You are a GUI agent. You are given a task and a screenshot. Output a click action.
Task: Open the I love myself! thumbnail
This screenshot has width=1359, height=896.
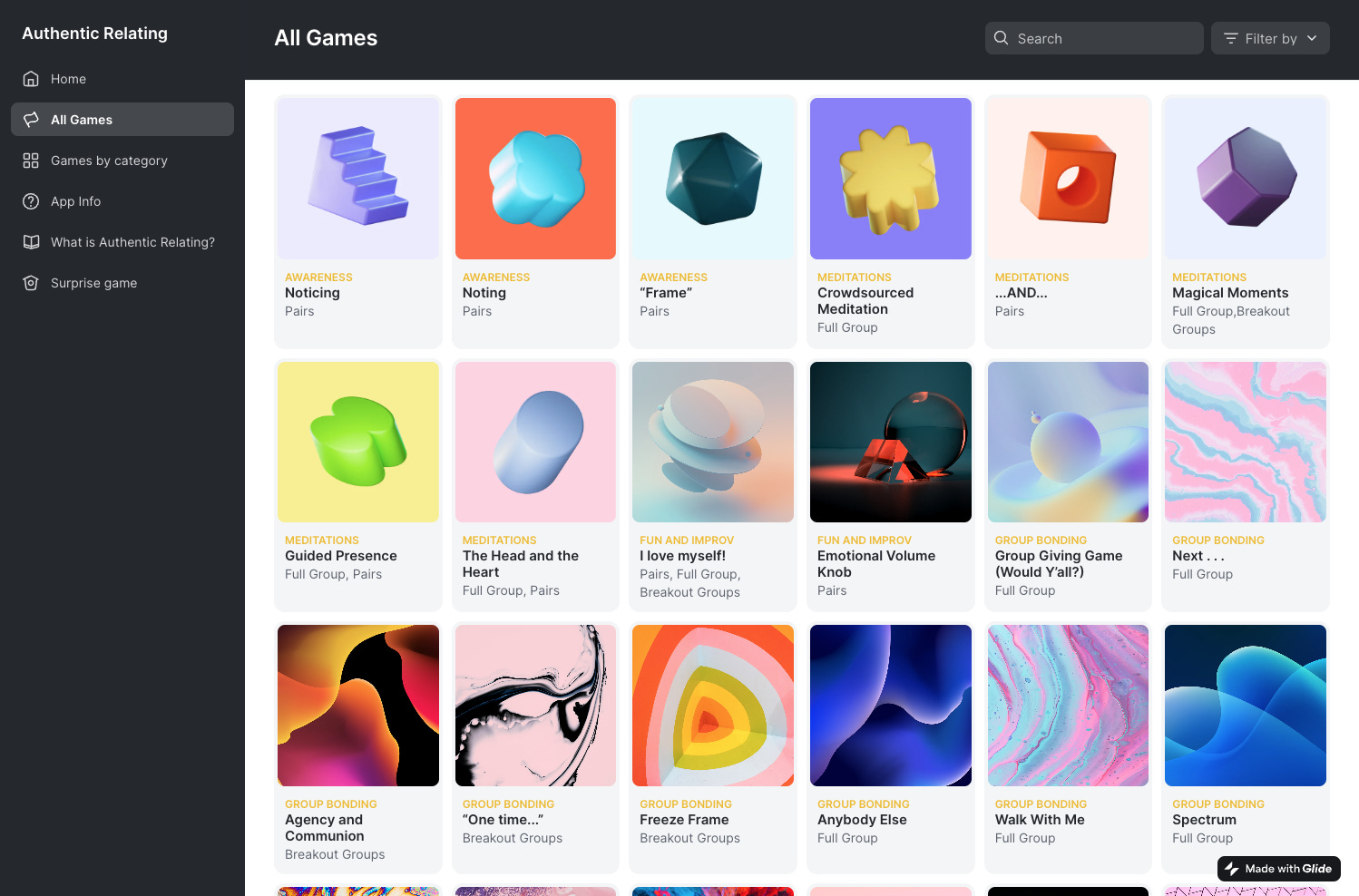tap(713, 442)
